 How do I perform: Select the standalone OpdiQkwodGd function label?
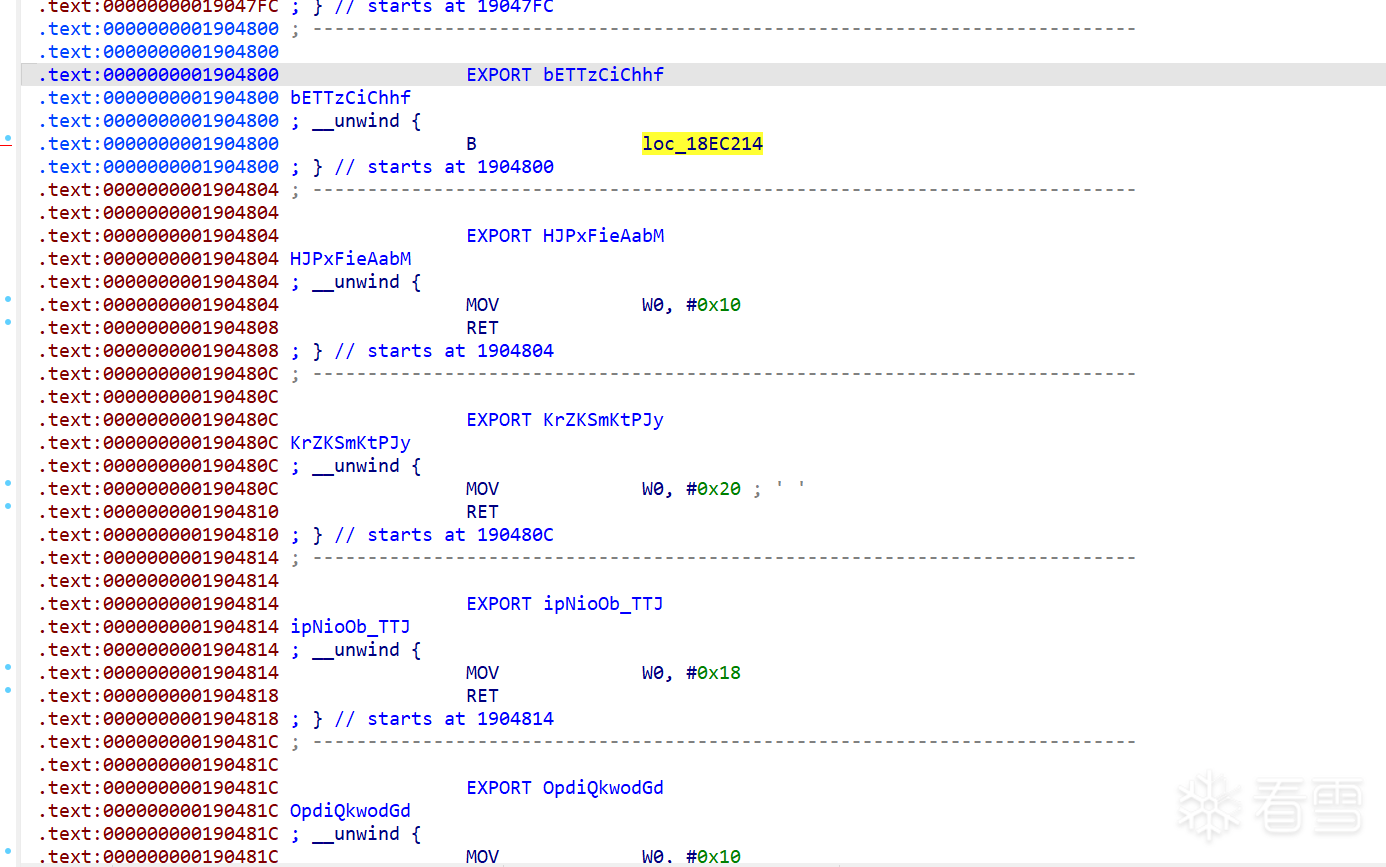pyautogui.click(x=350, y=811)
